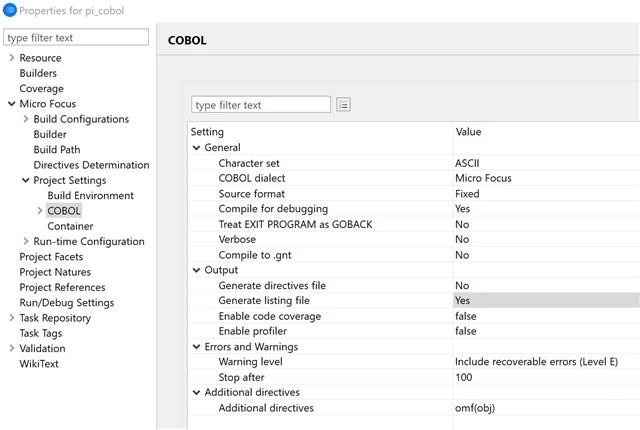Collapse the Errors and Warnings group
Image resolution: width=640 pixels, height=430 pixels.
tap(196, 347)
